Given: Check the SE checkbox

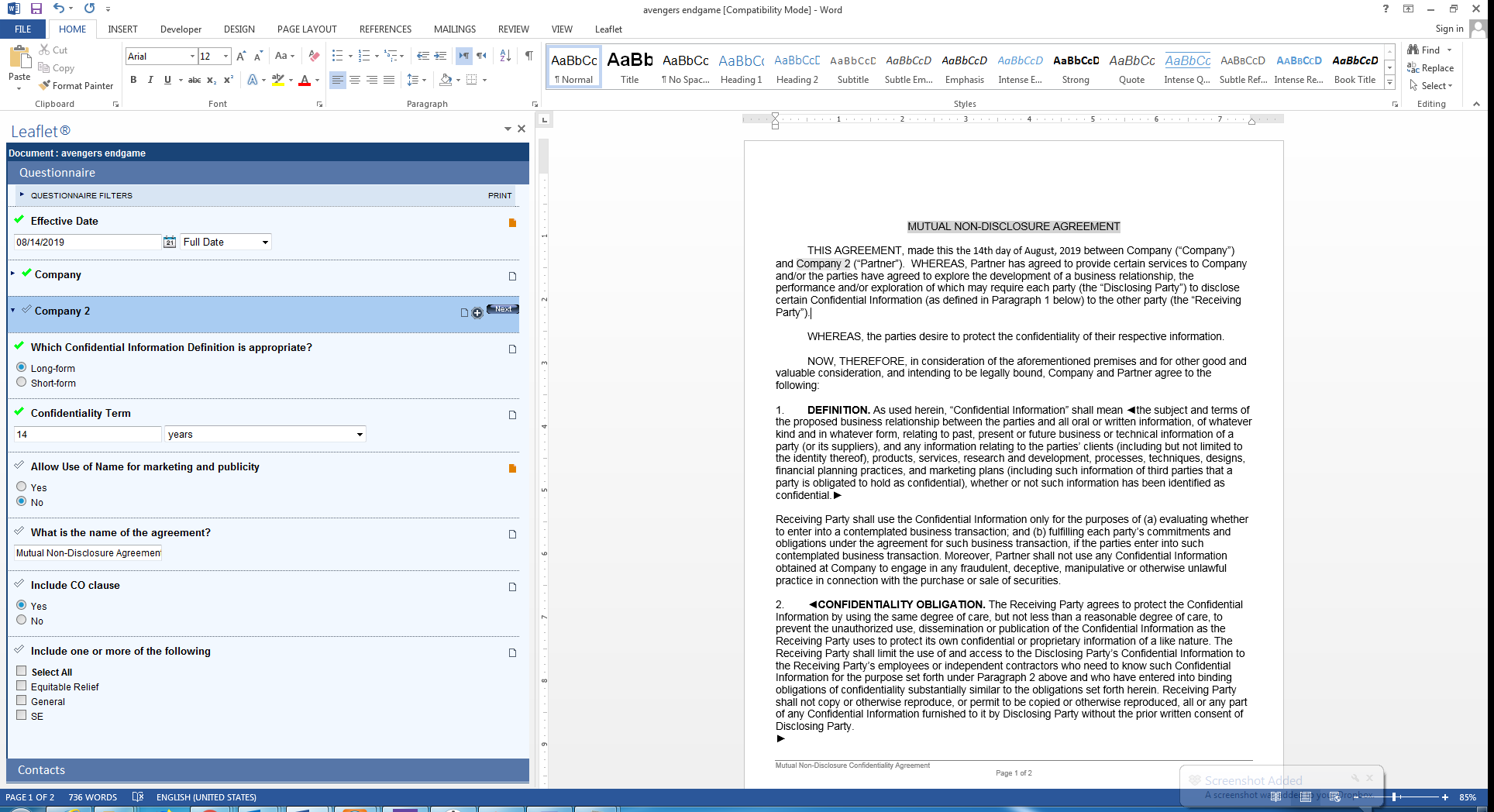Looking at the screenshot, I should pyautogui.click(x=22, y=715).
